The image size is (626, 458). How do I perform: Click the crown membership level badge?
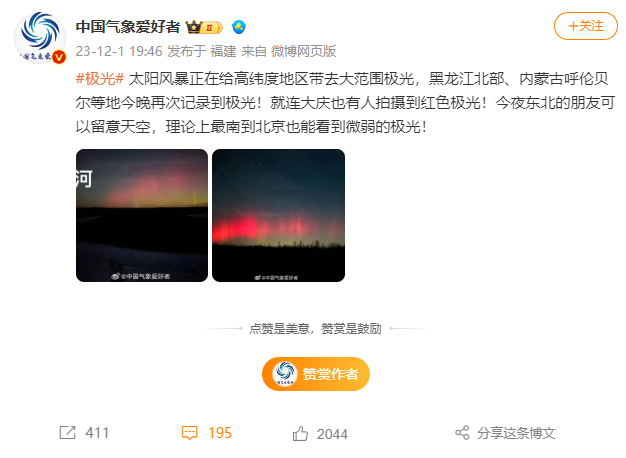click(205, 28)
